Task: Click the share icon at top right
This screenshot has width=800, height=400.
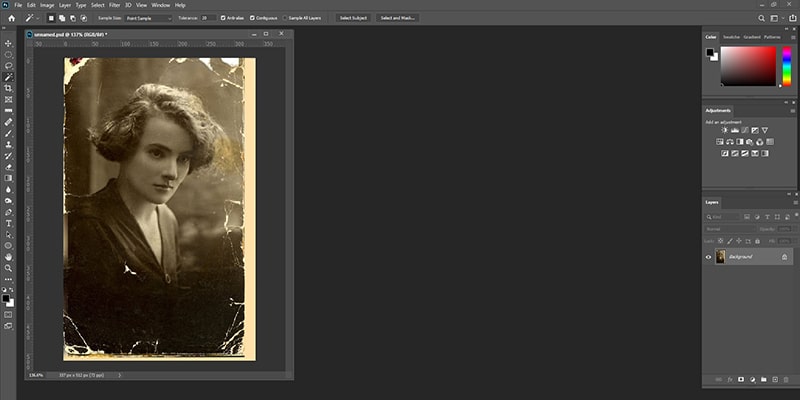Action: 792,18
